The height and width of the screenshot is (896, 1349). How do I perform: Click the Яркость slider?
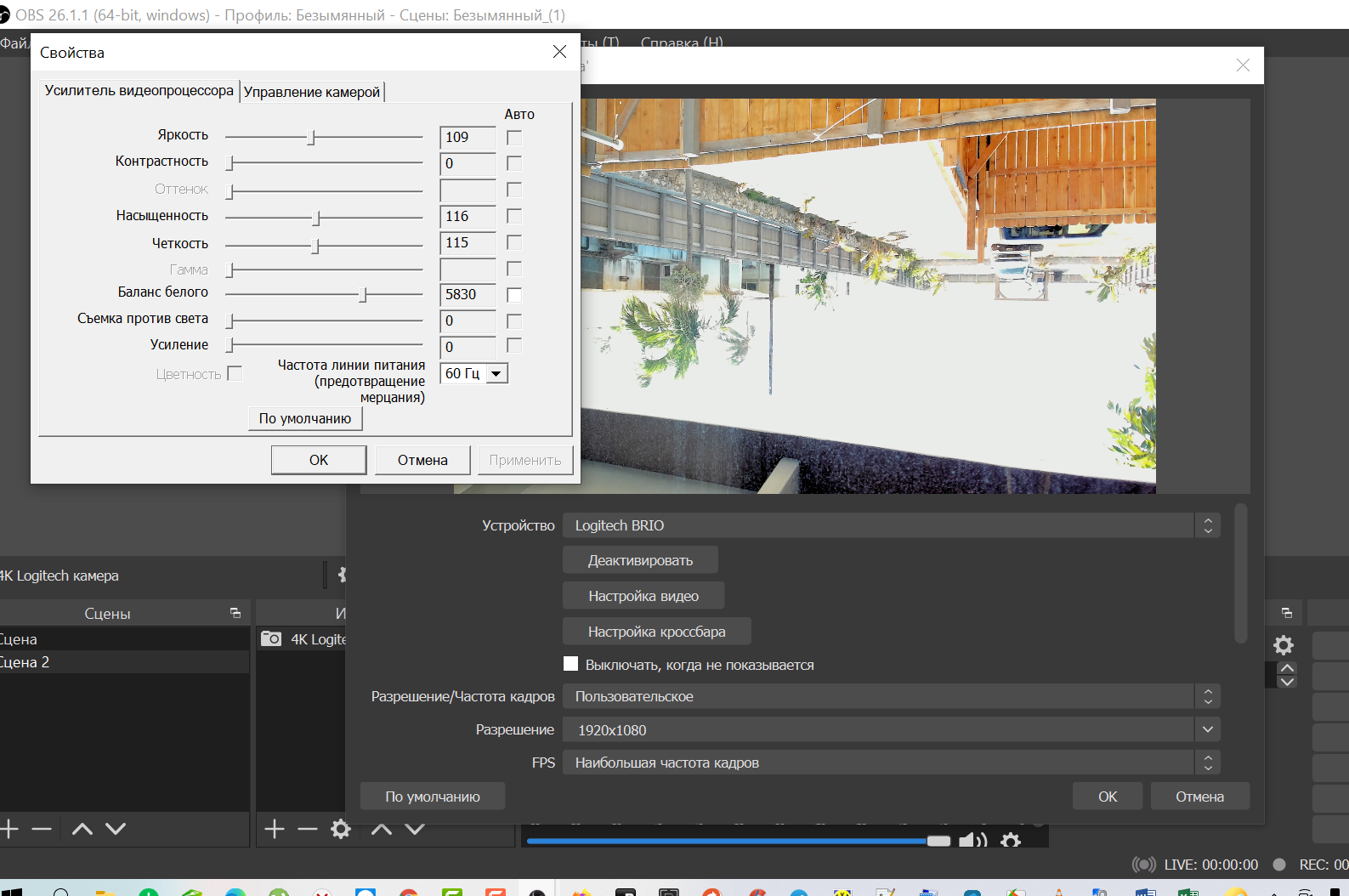pos(324,137)
